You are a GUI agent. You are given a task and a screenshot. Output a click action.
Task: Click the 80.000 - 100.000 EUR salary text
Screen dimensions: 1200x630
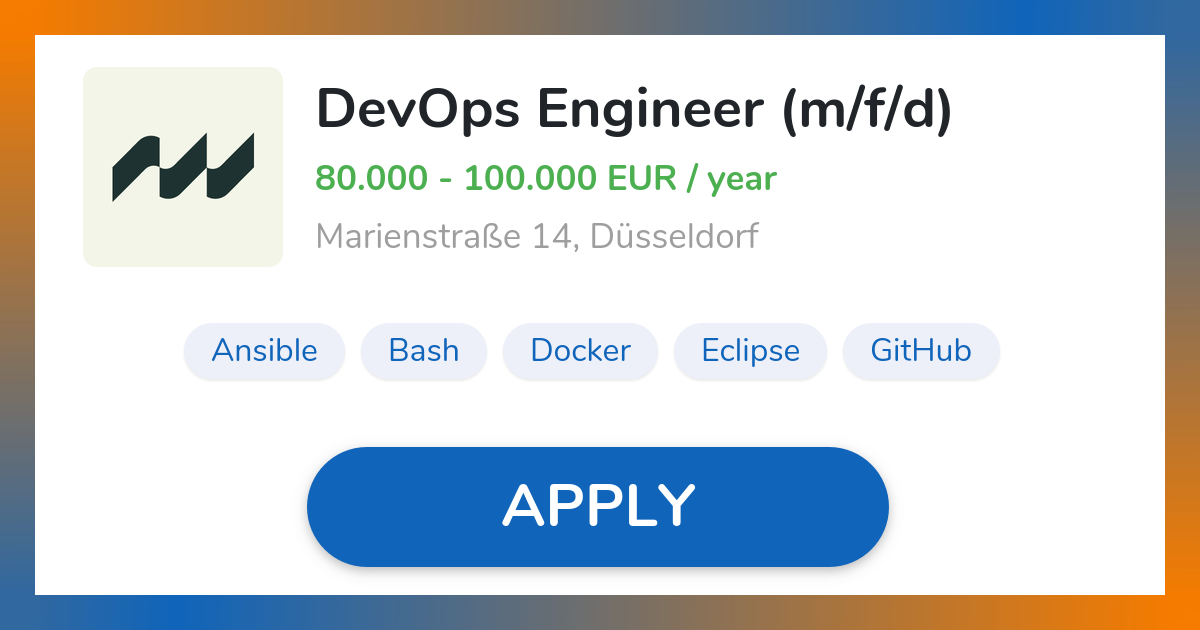click(546, 178)
